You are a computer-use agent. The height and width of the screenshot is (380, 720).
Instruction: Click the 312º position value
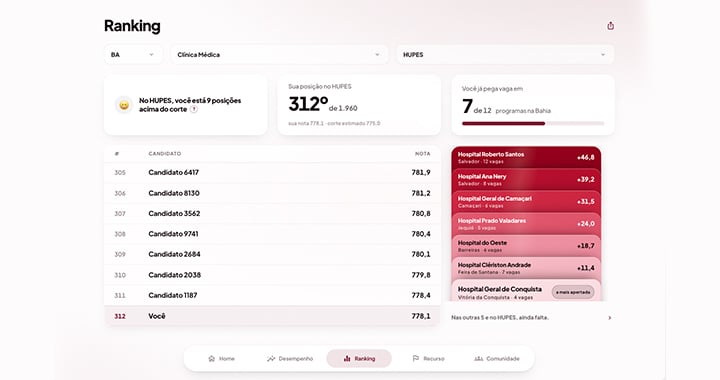click(x=308, y=104)
